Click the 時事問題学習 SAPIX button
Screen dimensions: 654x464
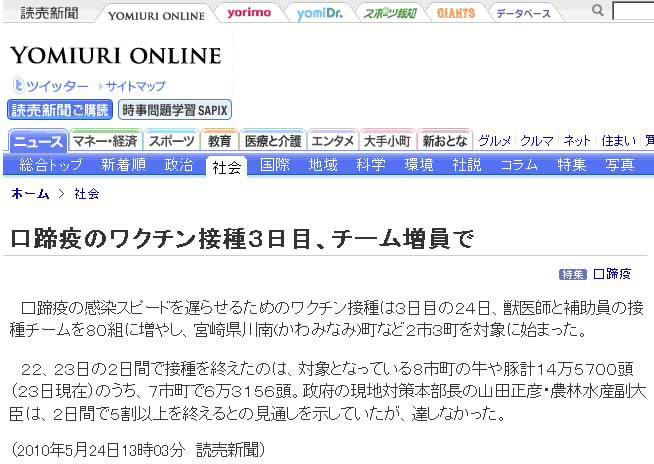(174, 110)
